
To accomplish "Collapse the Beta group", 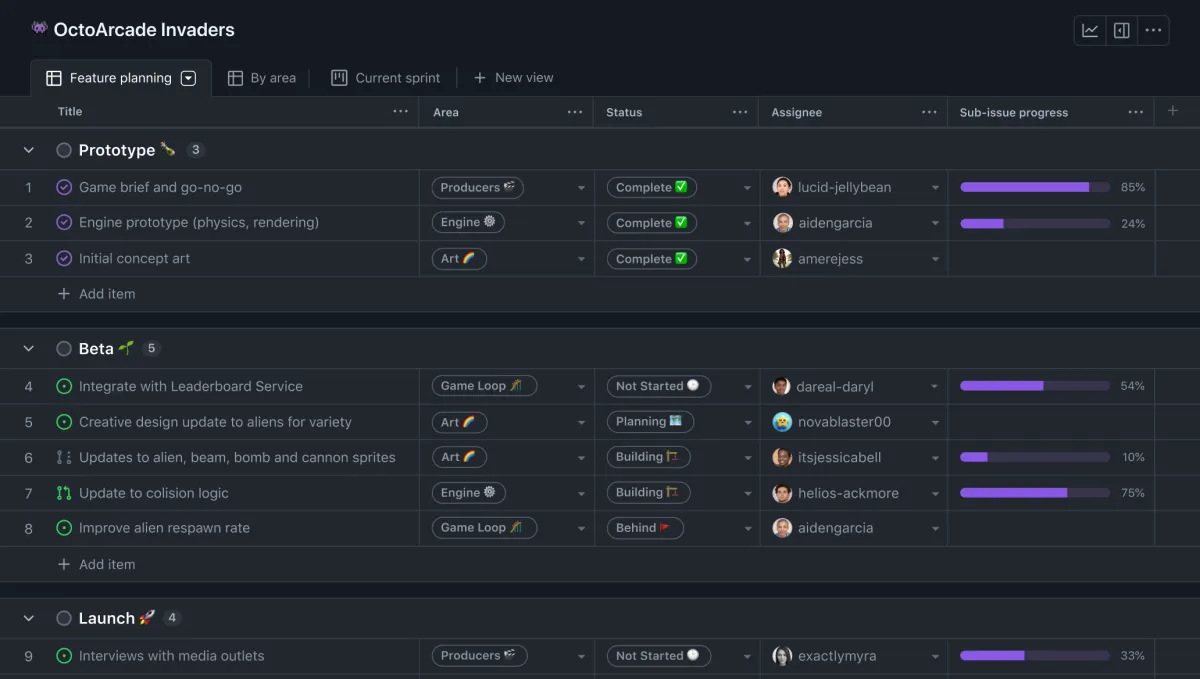I will 28,349.
